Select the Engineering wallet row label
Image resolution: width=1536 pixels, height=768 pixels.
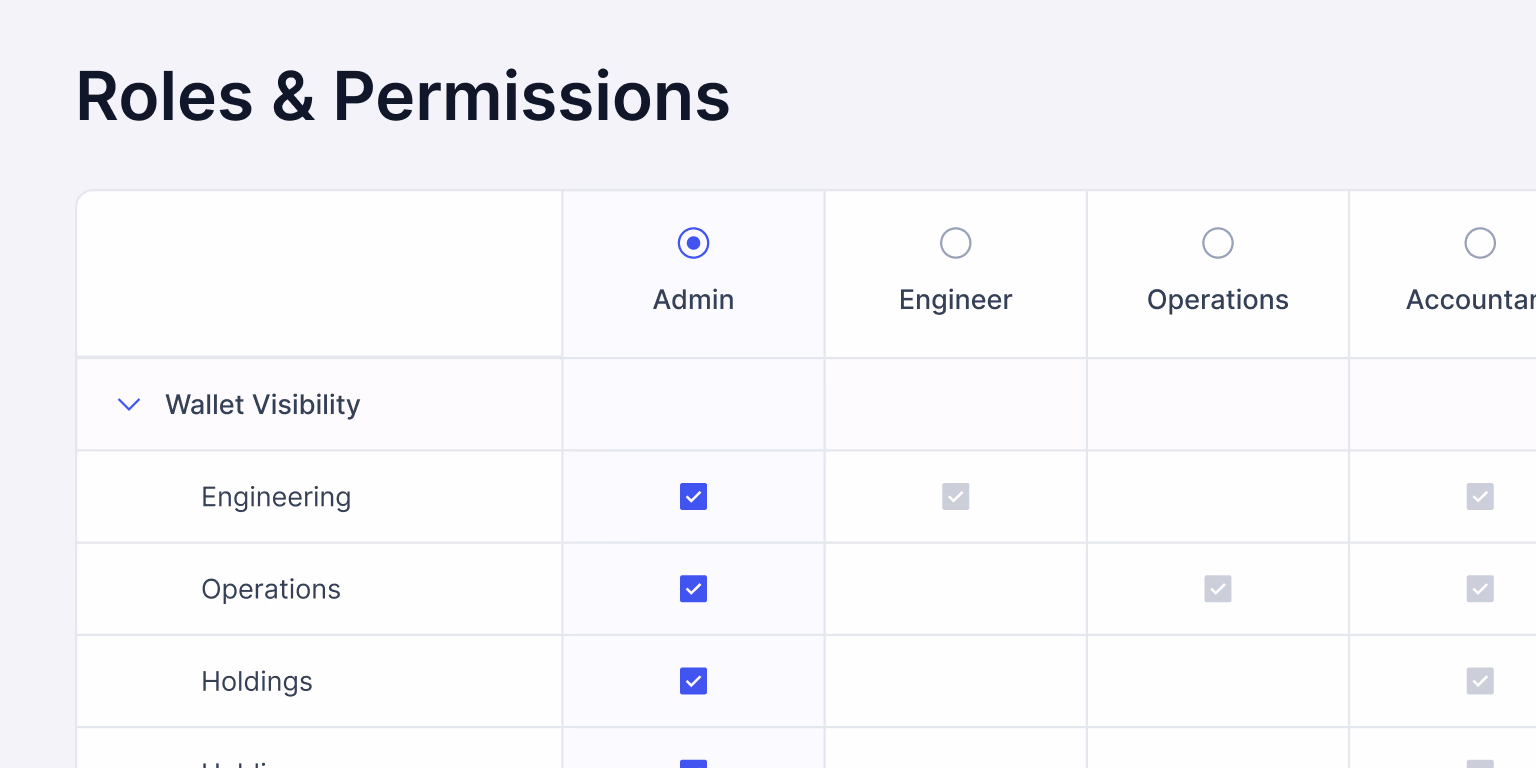tap(276, 497)
